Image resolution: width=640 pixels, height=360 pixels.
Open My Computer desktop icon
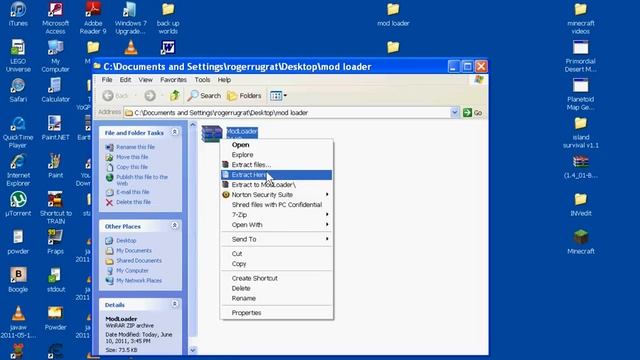55,56
